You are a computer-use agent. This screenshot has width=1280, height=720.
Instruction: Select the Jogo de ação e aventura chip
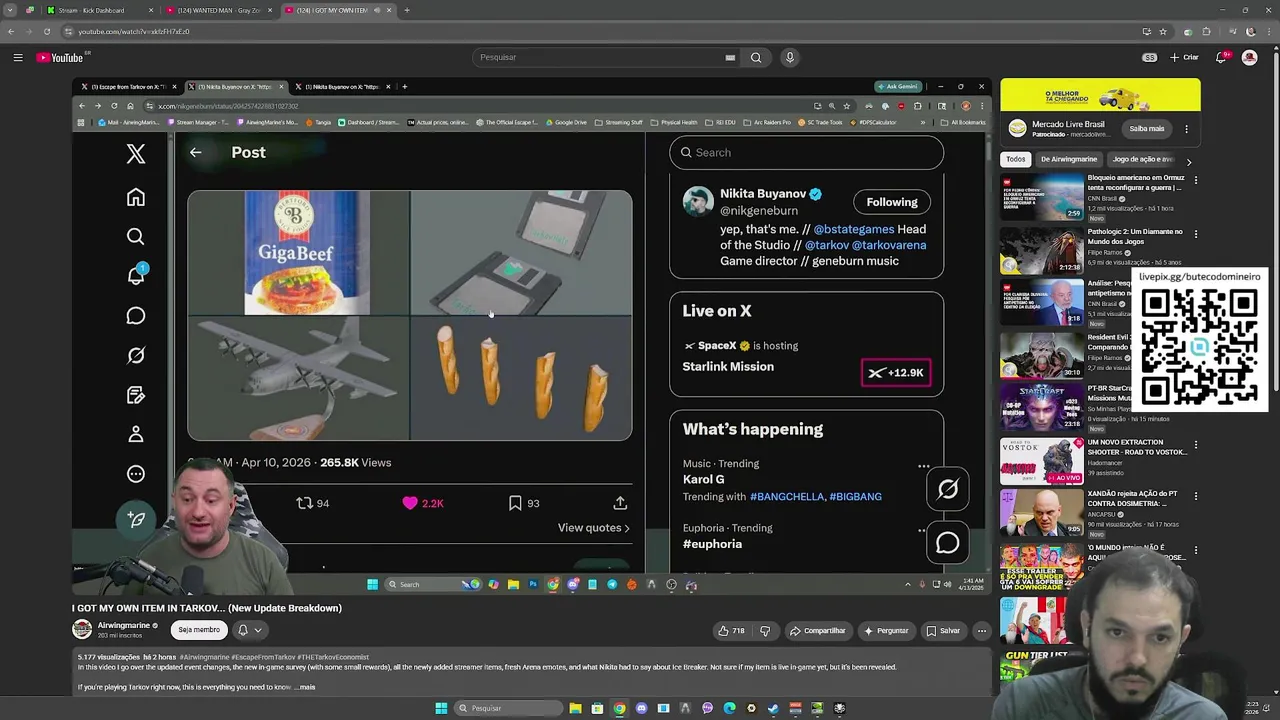(x=1142, y=160)
